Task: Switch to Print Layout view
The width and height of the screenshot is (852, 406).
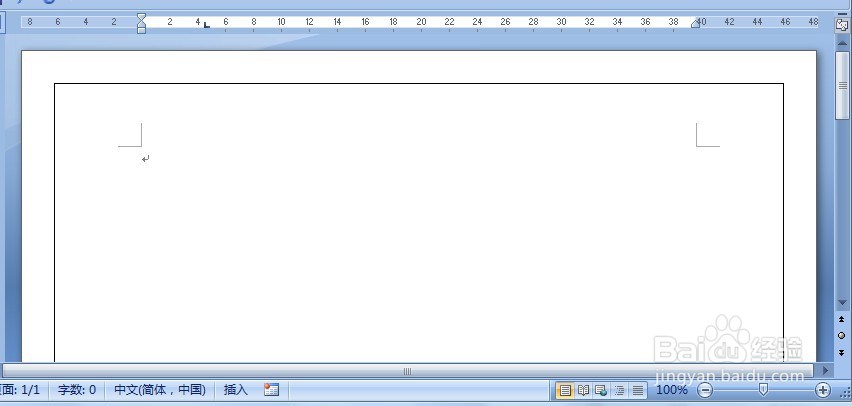Action: click(x=565, y=390)
